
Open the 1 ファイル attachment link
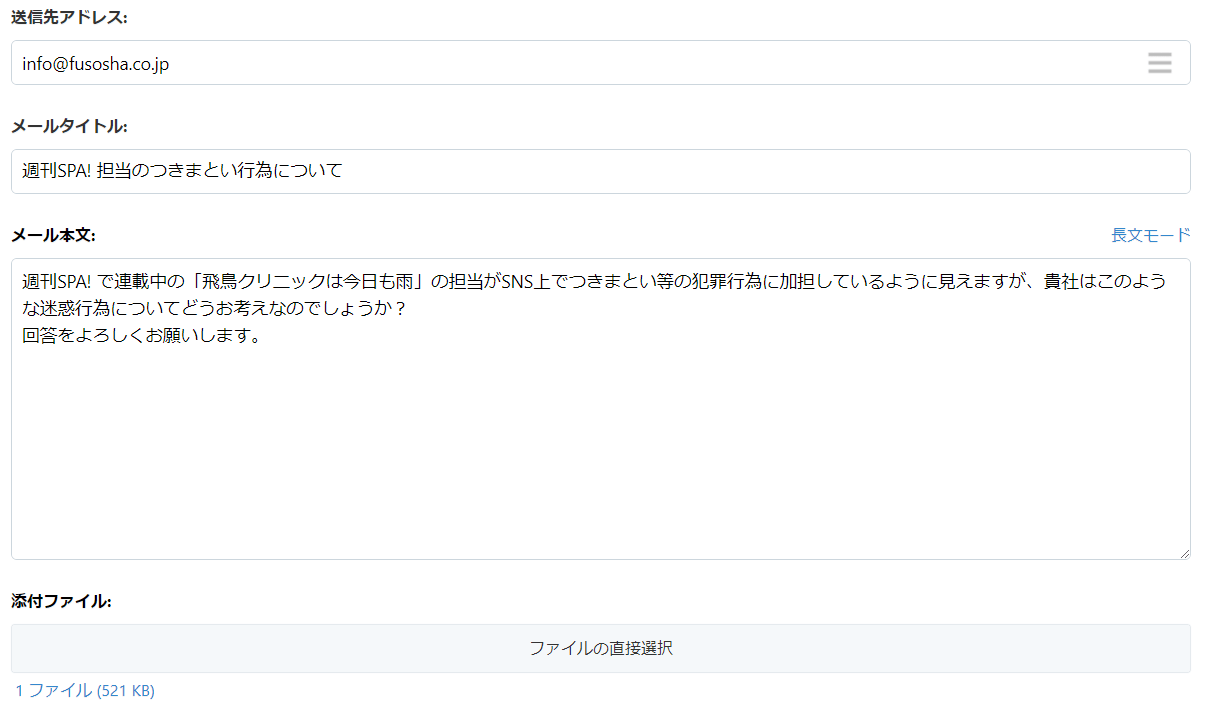(x=54, y=690)
